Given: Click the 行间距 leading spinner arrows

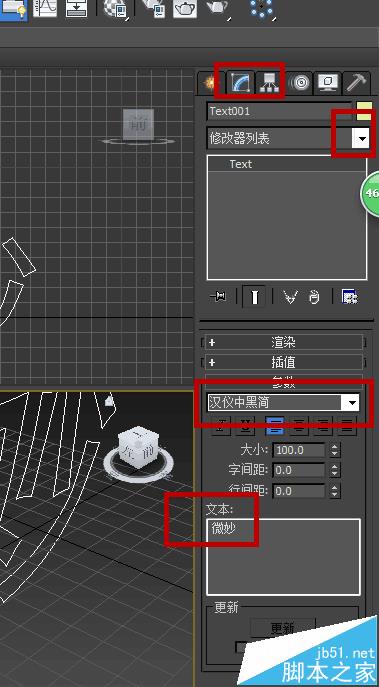Looking at the screenshot, I should (335, 490).
